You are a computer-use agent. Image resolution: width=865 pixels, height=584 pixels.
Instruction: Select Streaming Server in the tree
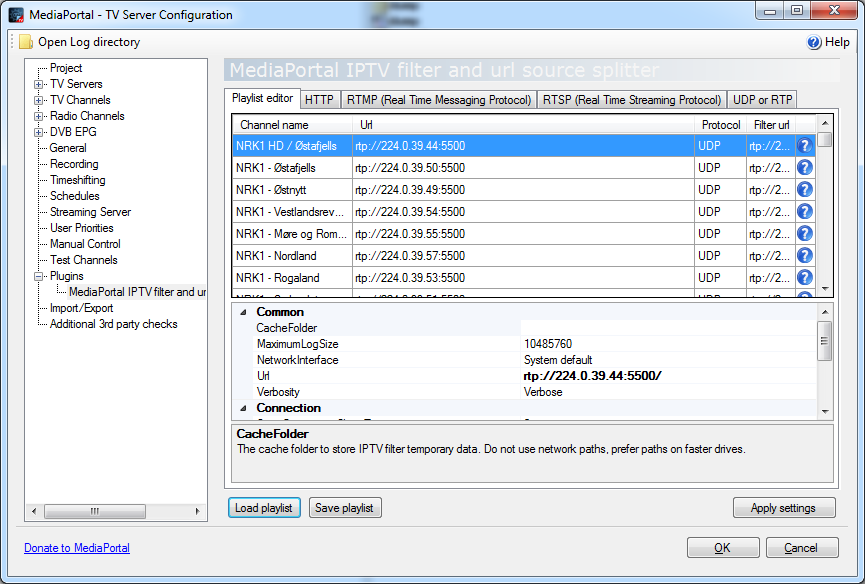90,212
